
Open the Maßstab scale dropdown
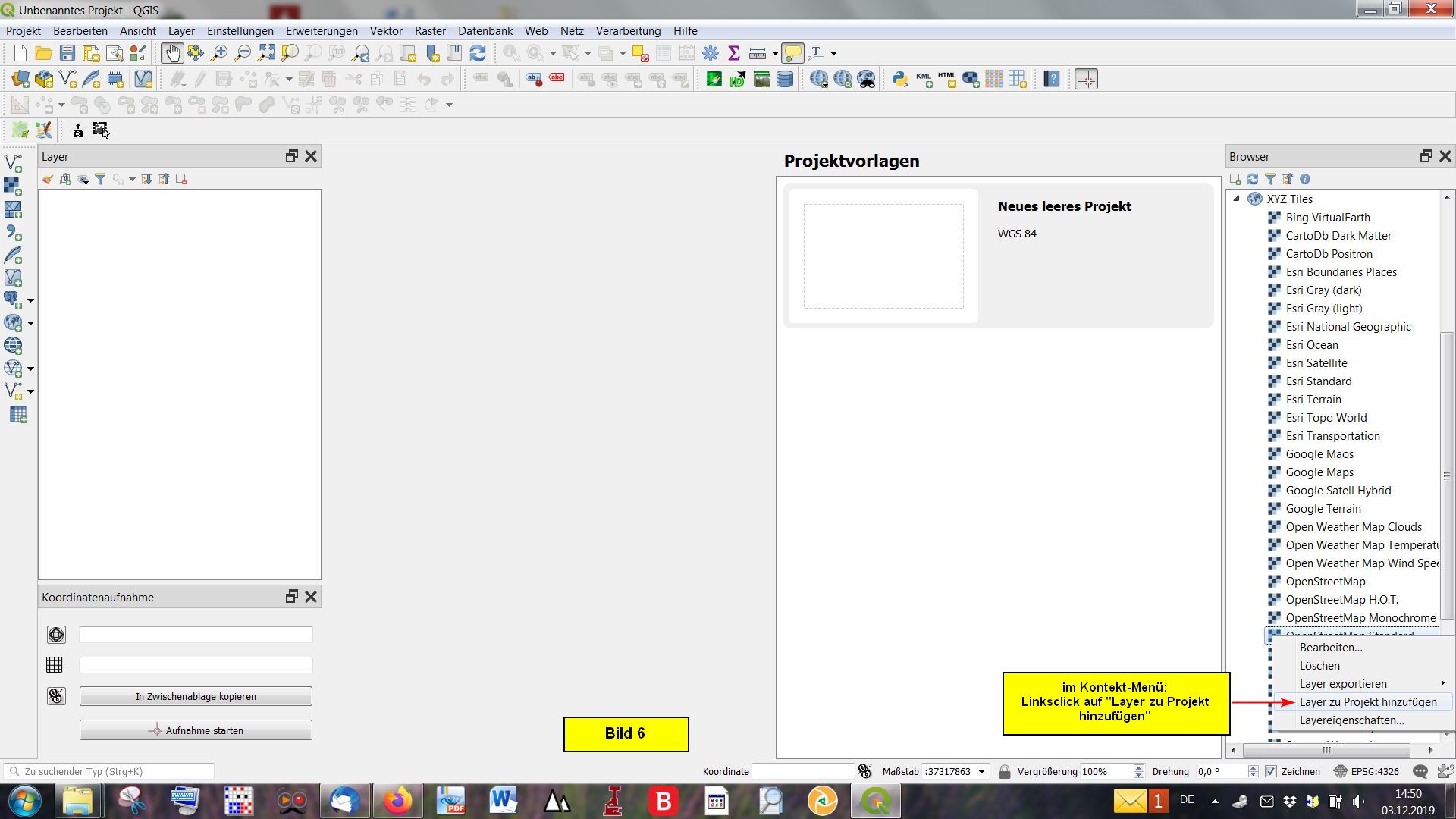981,771
